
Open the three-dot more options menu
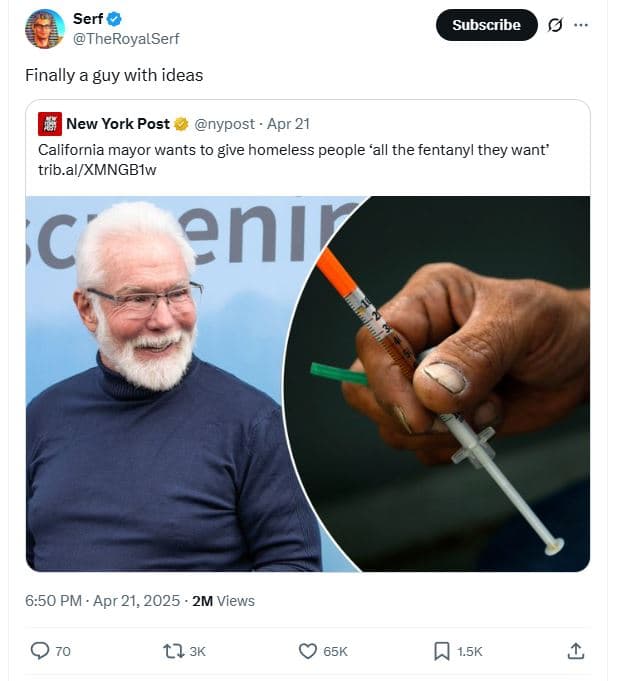pyautogui.click(x=581, y=25)
